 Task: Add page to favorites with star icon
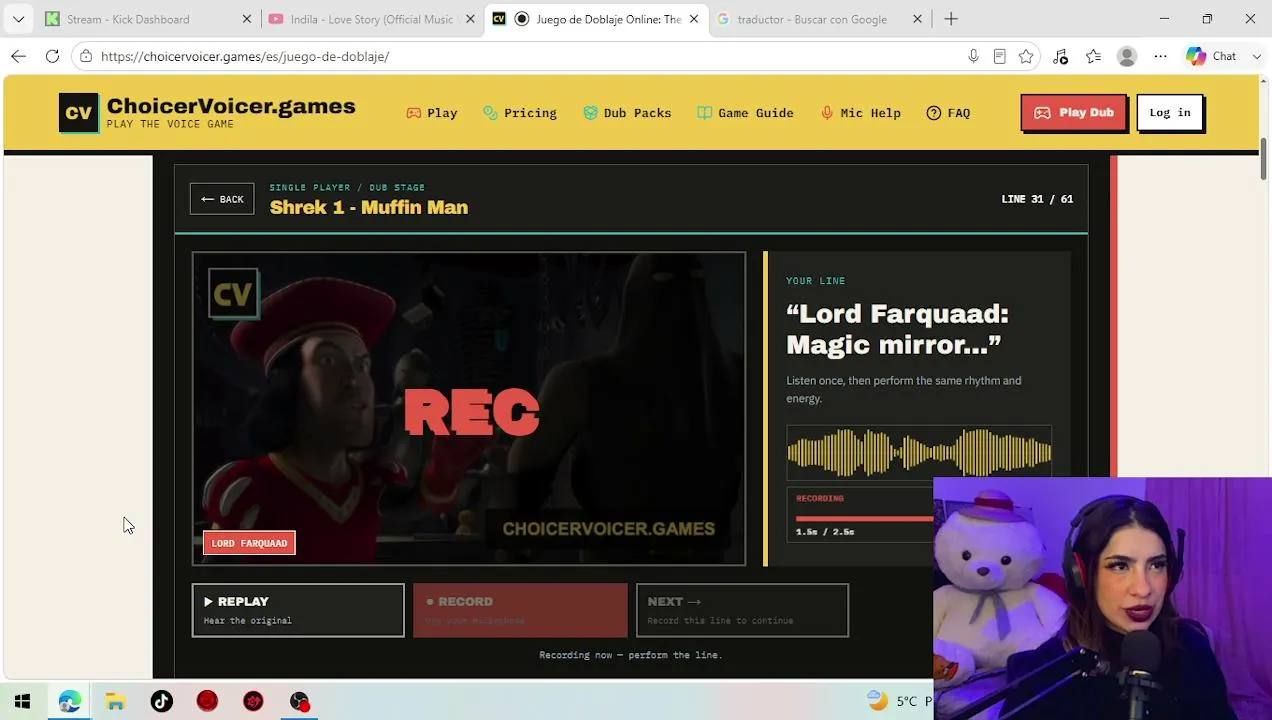(1026, 56)
